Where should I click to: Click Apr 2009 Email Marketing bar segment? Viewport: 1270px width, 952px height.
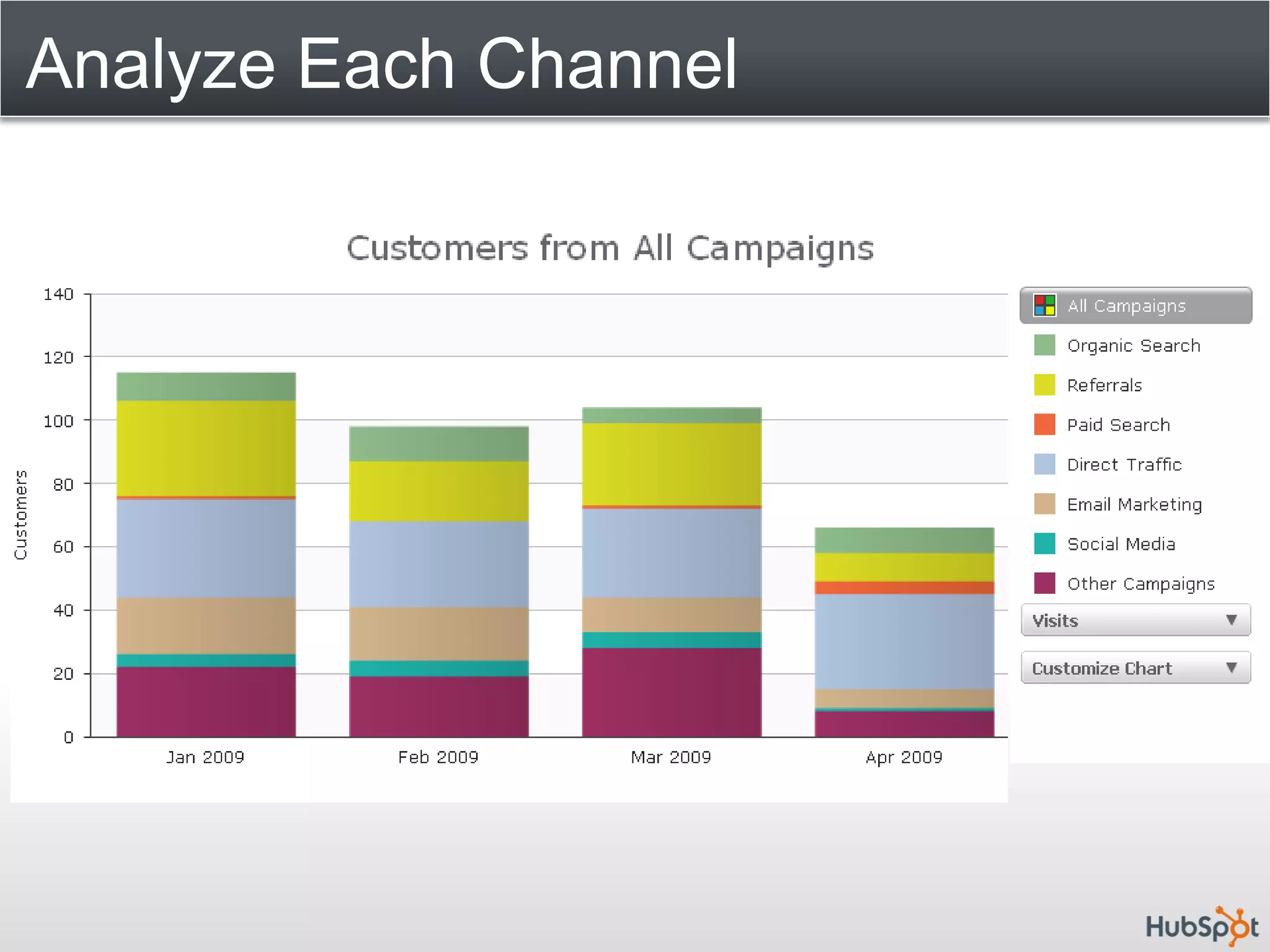(x=905, y=699)
